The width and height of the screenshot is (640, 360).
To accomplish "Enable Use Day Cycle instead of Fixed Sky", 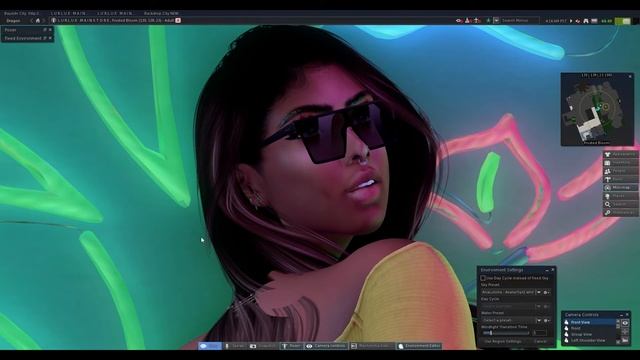I will (x=483, y=278).
